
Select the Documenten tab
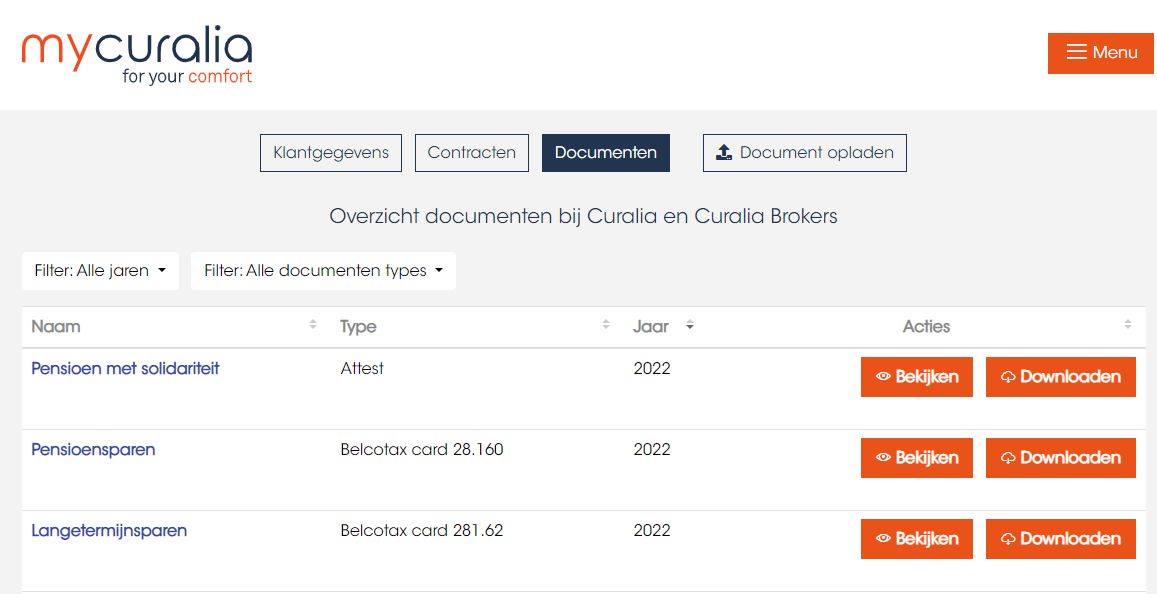click(606, 153)
